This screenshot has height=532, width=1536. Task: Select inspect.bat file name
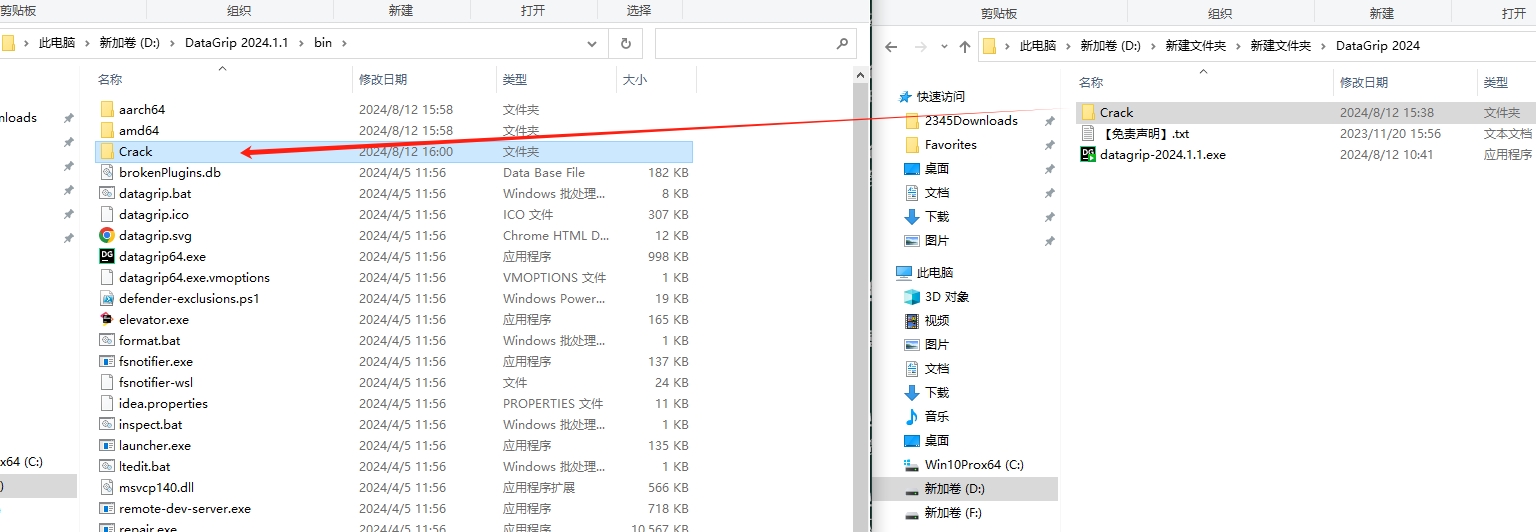tap(150, 424)
